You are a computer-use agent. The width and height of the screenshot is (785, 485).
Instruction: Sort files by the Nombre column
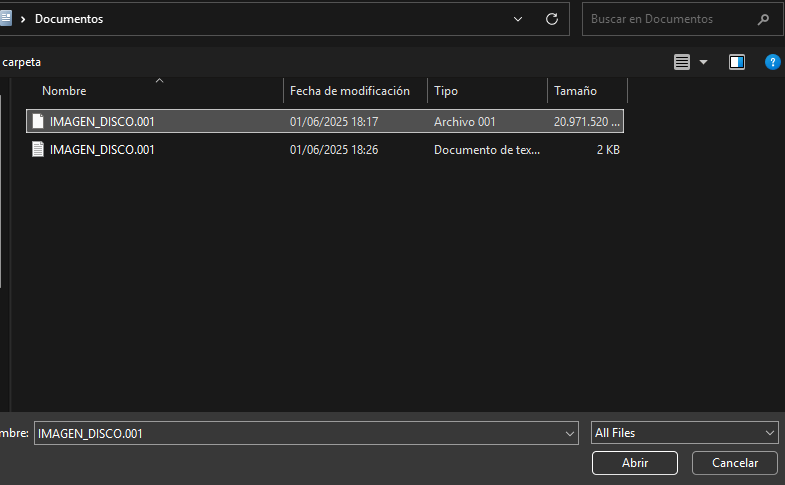(x=64, y=91)
